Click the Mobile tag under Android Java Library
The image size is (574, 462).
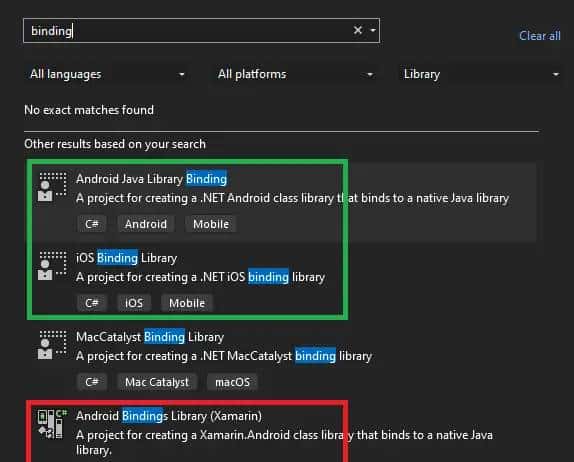click(211, 224)
